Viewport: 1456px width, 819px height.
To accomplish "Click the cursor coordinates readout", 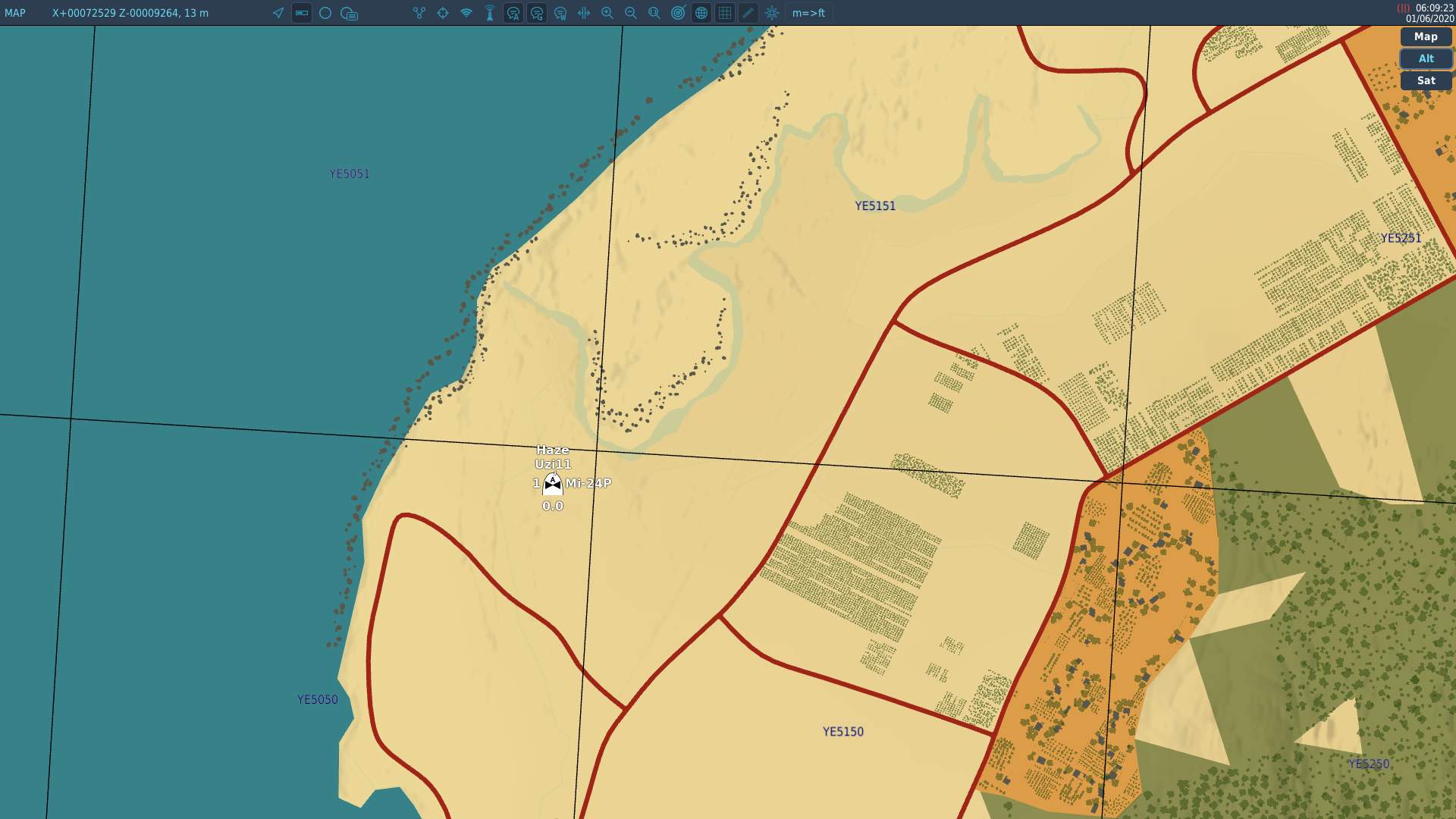I will point(130,13).
